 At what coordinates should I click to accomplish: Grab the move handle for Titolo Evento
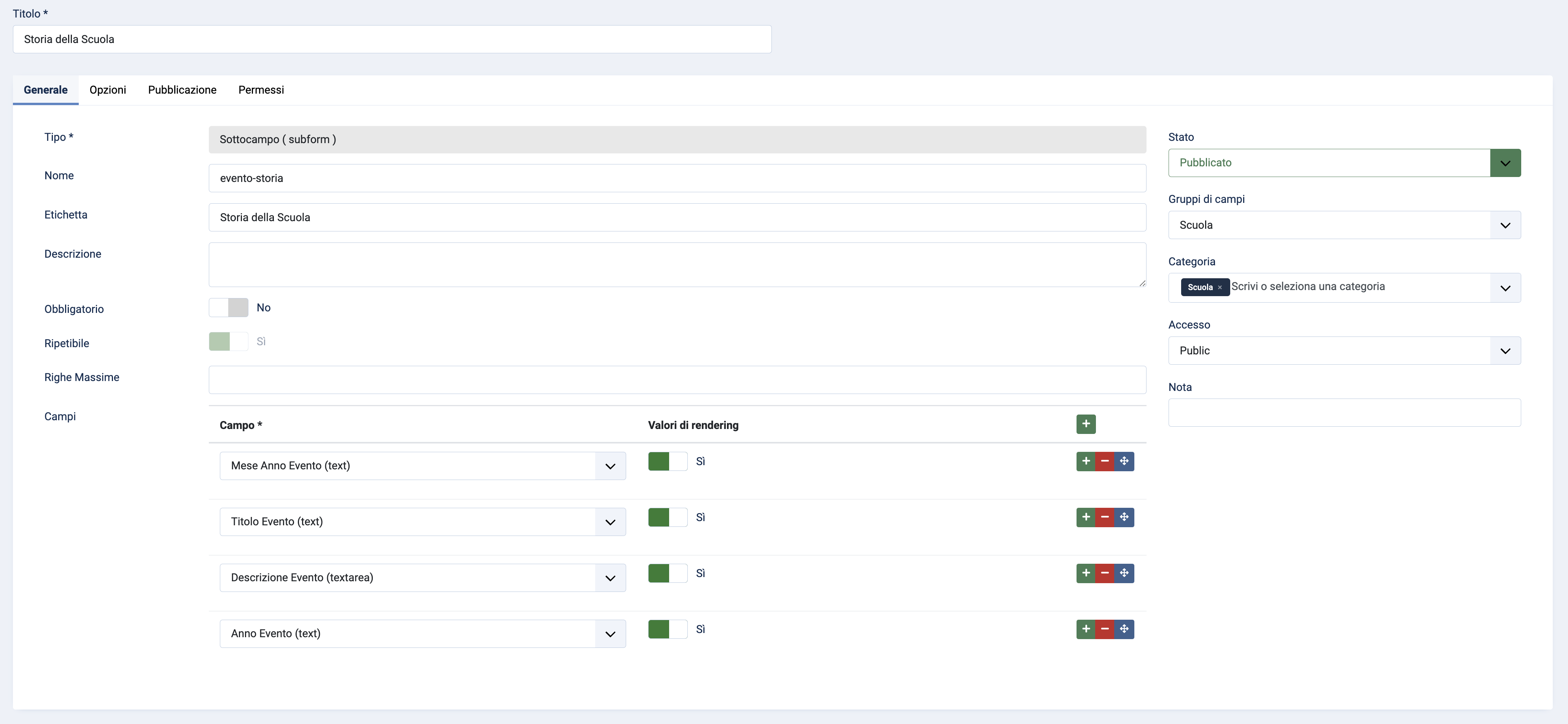pyautogui.click(x=1124, y=517)
